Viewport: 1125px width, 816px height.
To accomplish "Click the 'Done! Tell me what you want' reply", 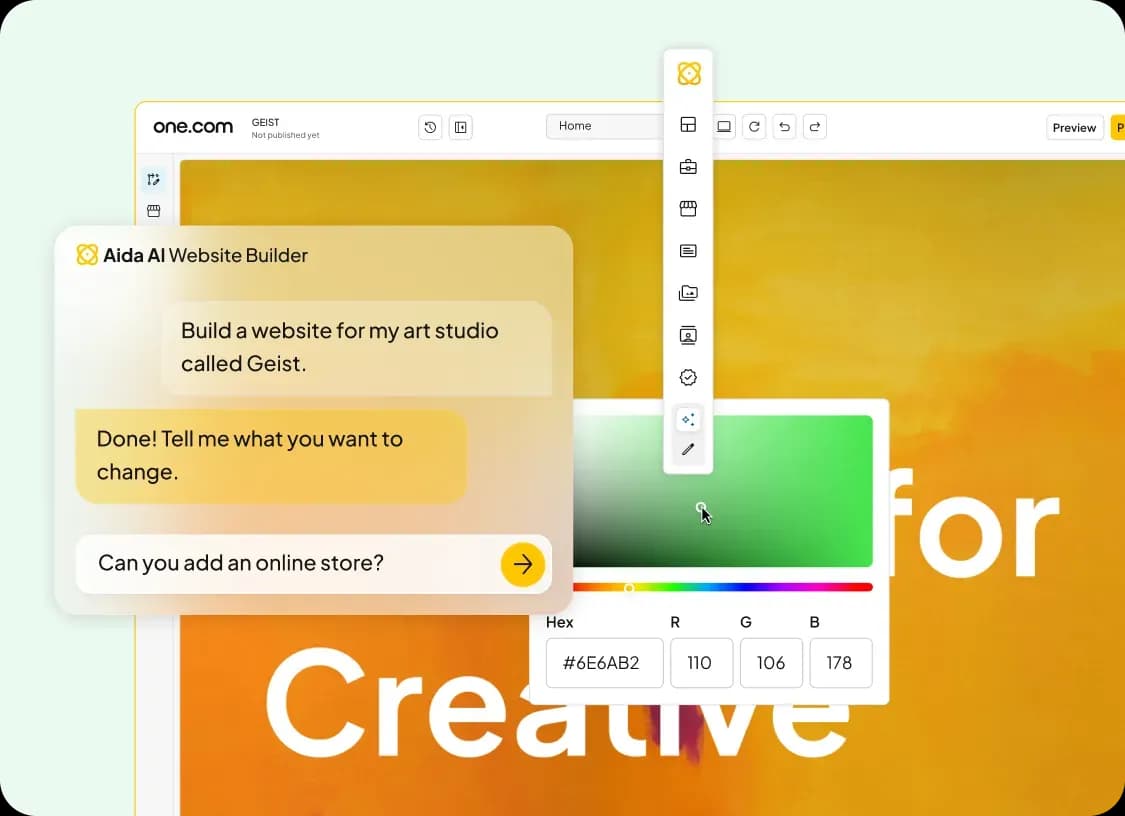I will coord(271,456).
